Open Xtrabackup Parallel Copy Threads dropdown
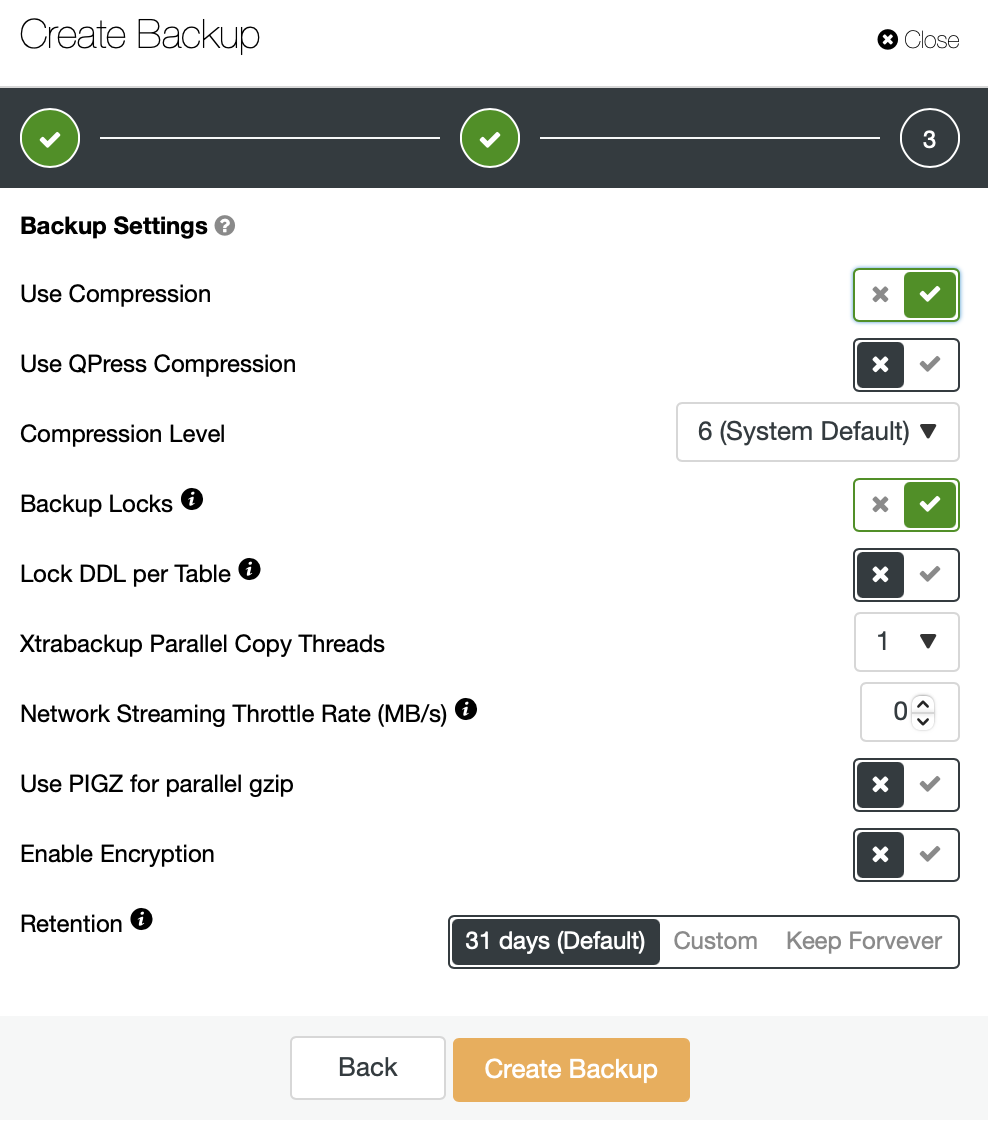The height and width of the screenshot is (1140, 988). pyautogui.click(x=907, y=642)
